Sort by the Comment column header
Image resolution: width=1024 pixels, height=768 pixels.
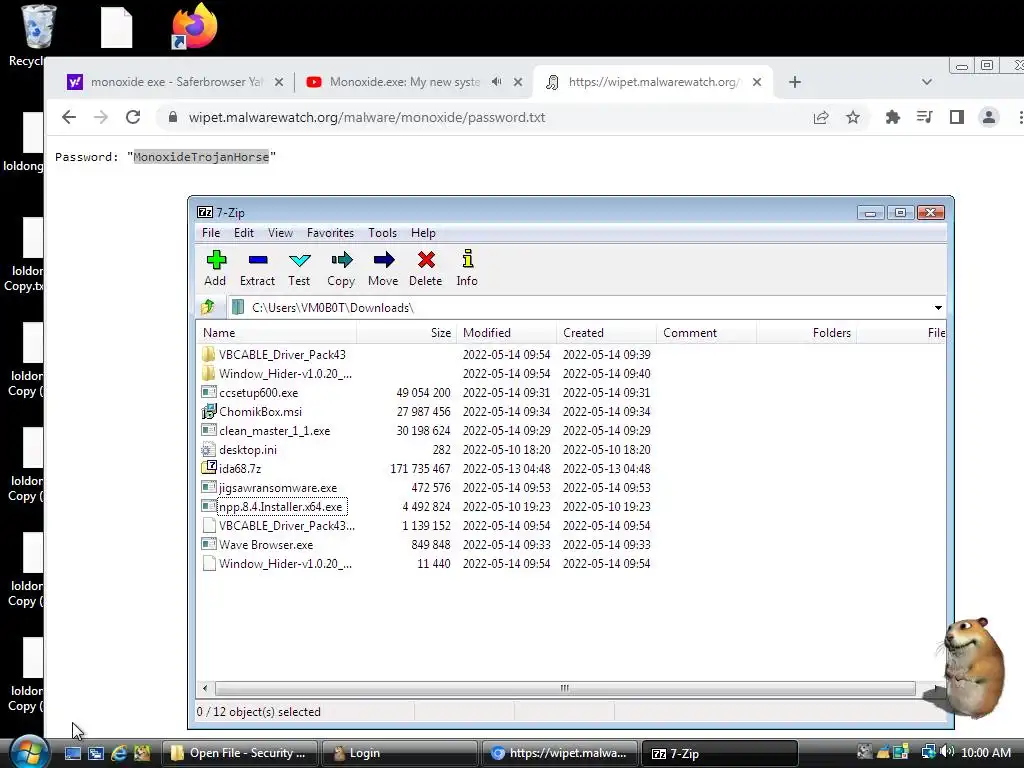pos(706,333)
